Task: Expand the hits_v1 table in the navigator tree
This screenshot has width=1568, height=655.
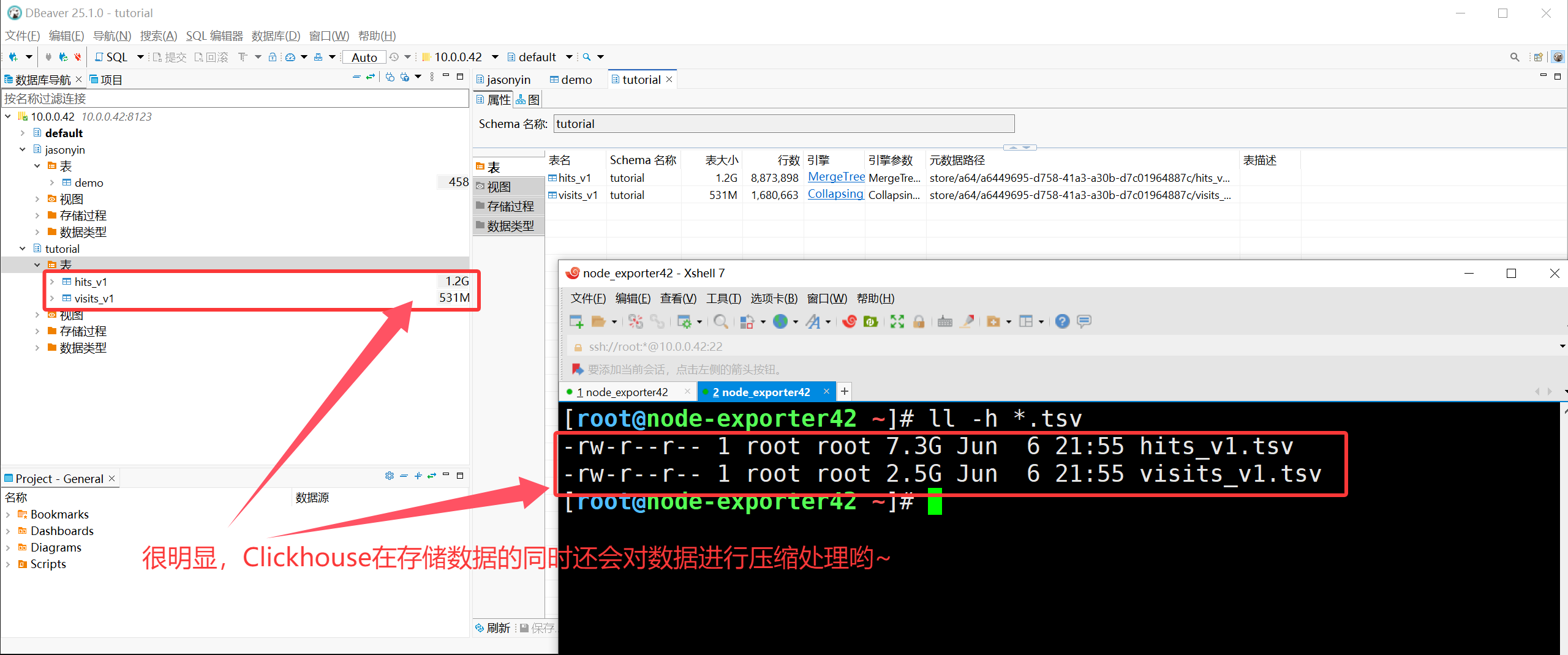Action: click(x=52, y=282)
